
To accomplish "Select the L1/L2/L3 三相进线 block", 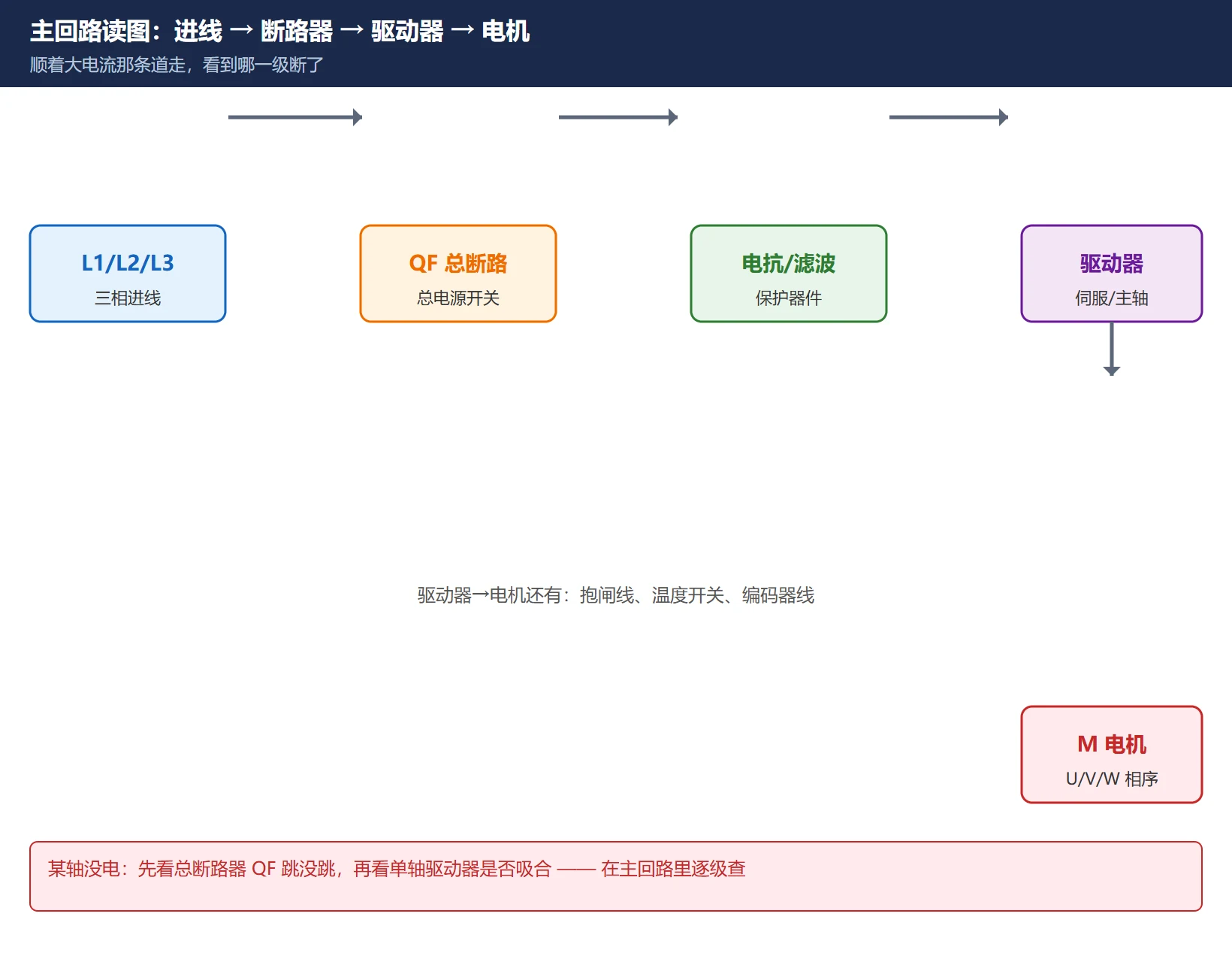I will (128, 274).
